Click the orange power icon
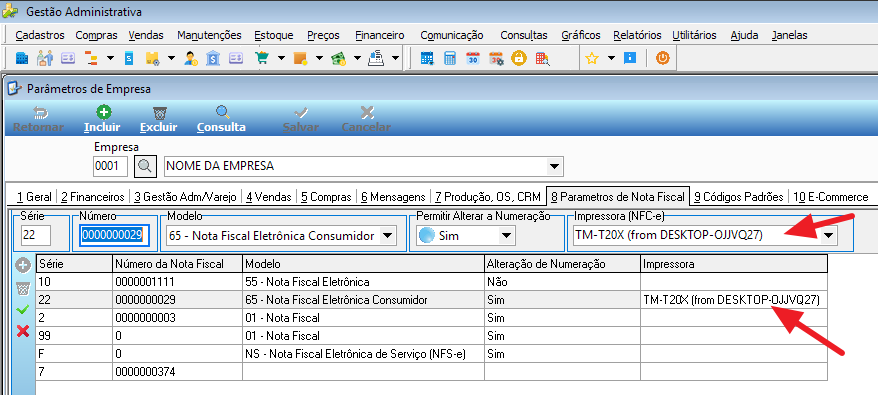 [x=662, y=58]
